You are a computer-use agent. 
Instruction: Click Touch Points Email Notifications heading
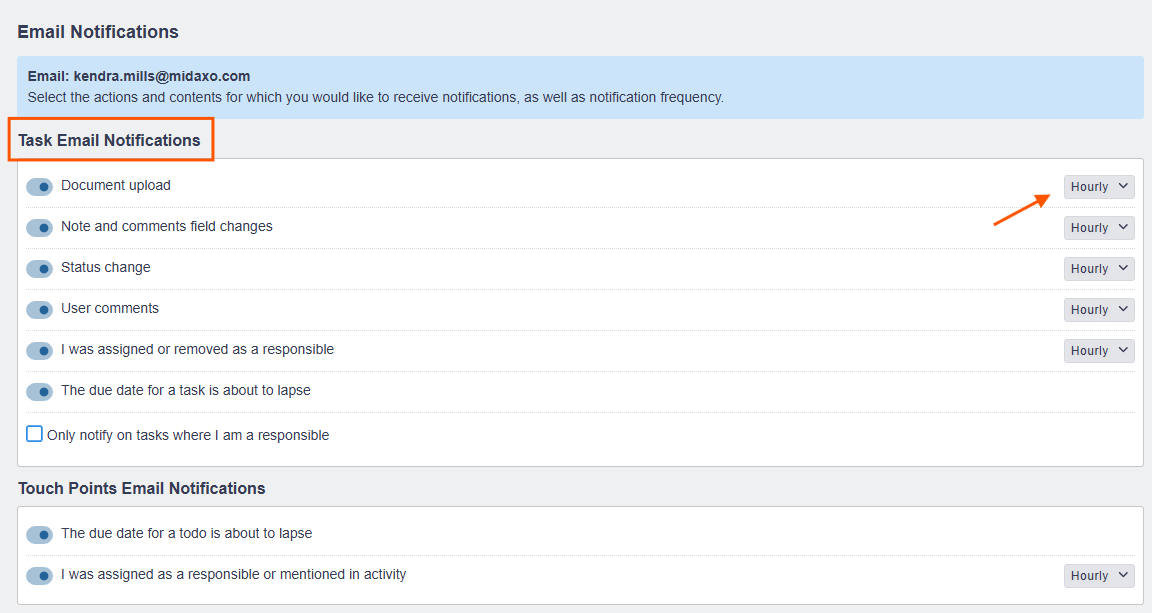tap(142, 488)
